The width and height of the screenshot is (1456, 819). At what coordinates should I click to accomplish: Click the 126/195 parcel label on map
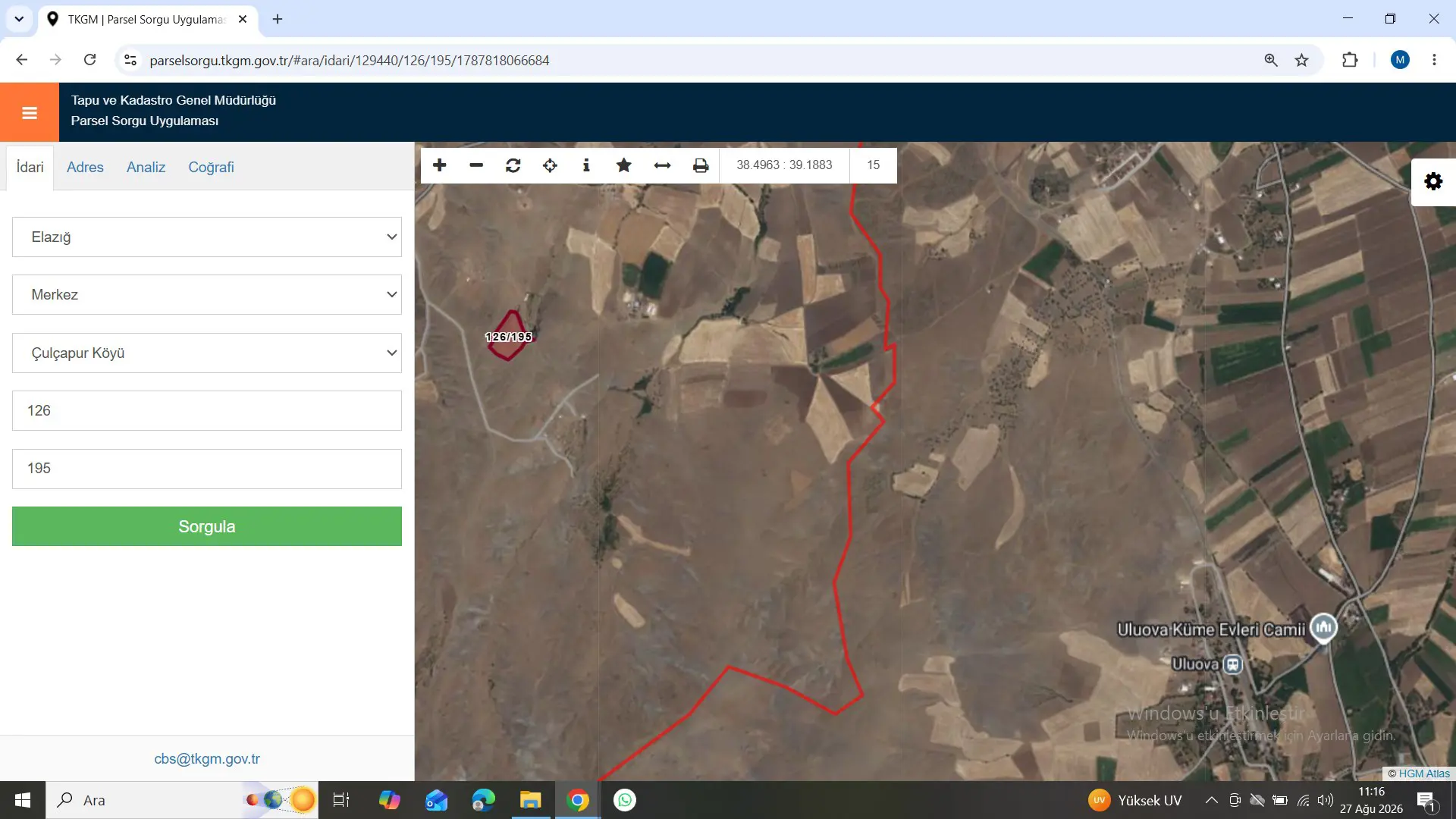coord(509,337)
